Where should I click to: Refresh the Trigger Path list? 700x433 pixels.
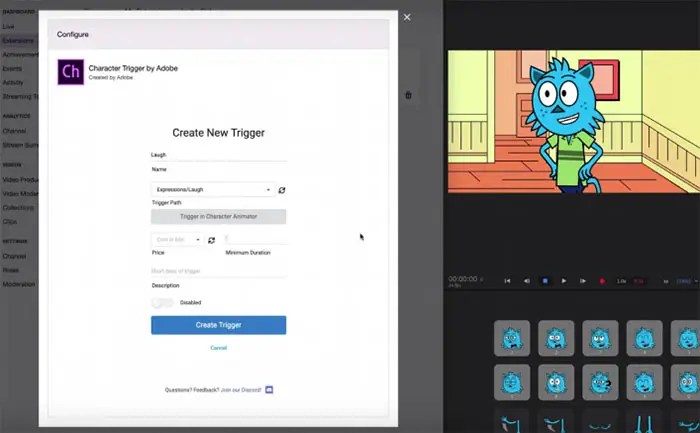(x=282, y=190)
